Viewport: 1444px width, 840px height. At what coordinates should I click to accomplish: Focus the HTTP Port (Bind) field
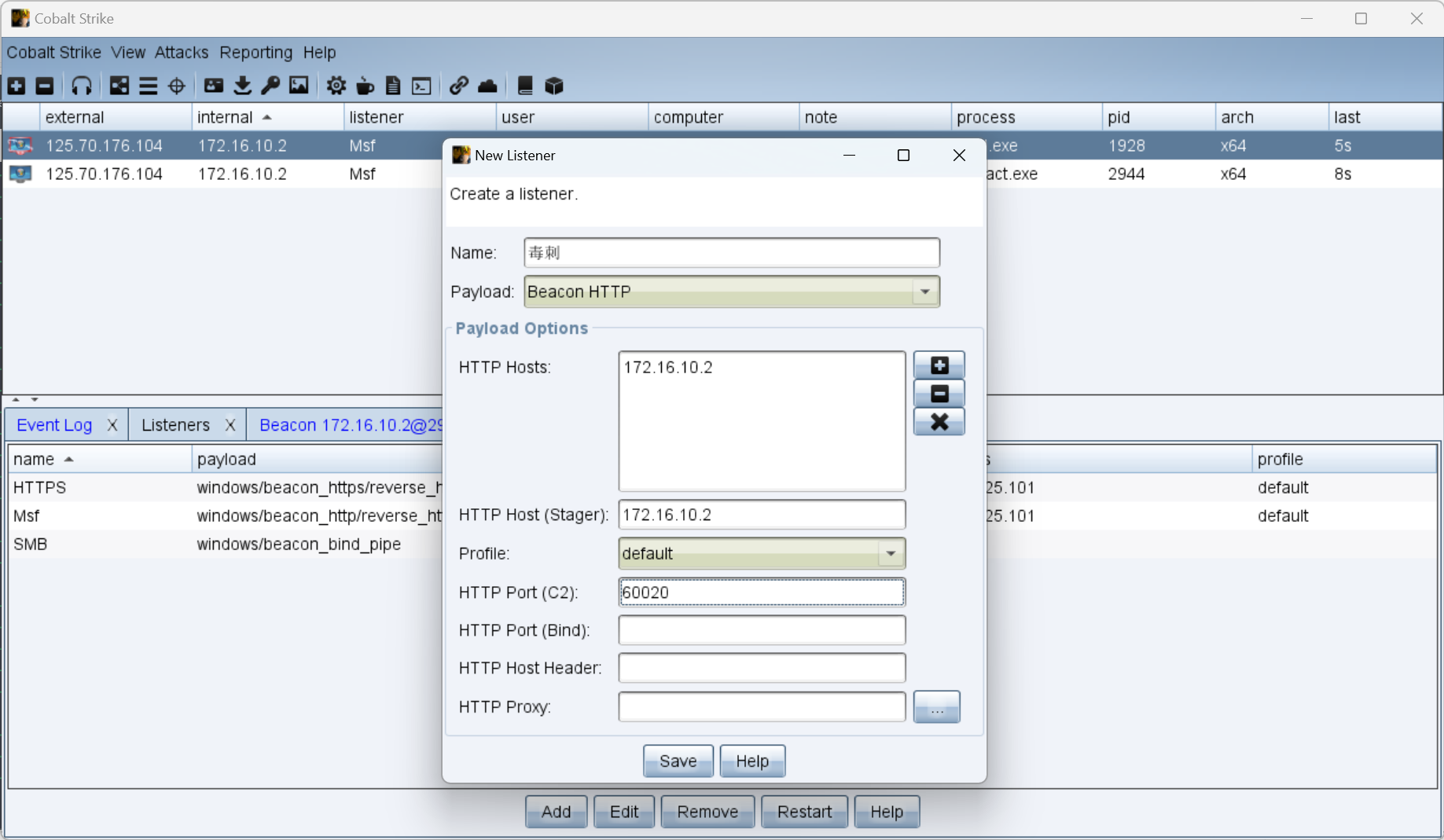click(762, 630)
